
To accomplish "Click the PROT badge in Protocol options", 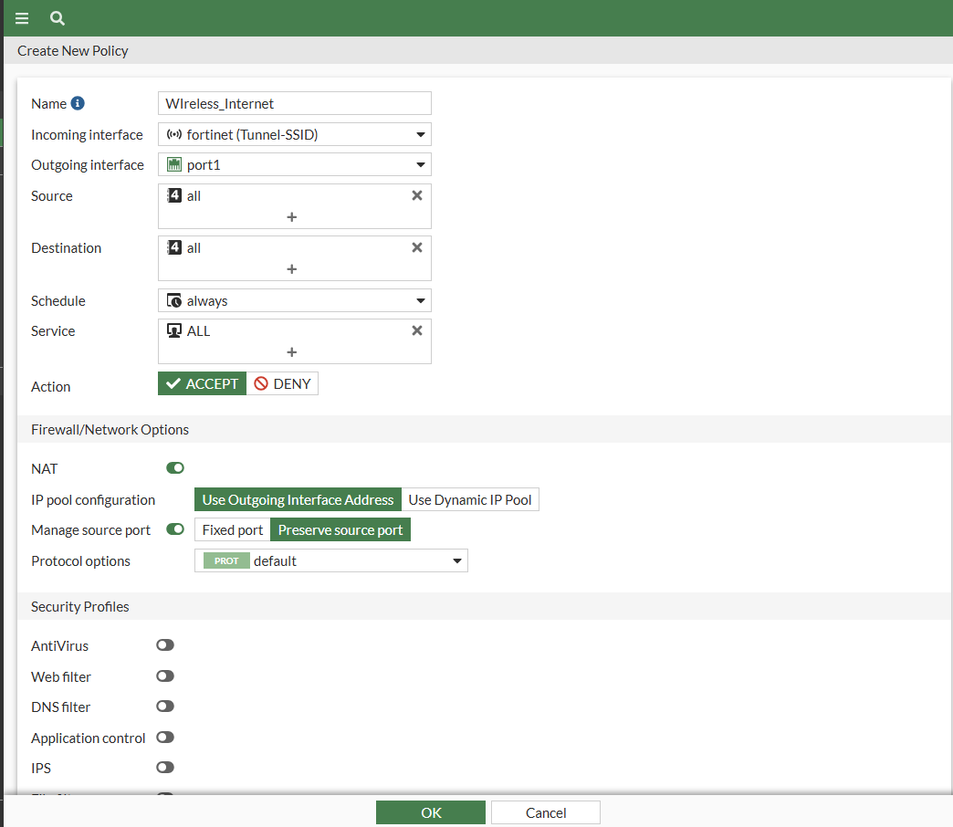I will coord(226,561).
